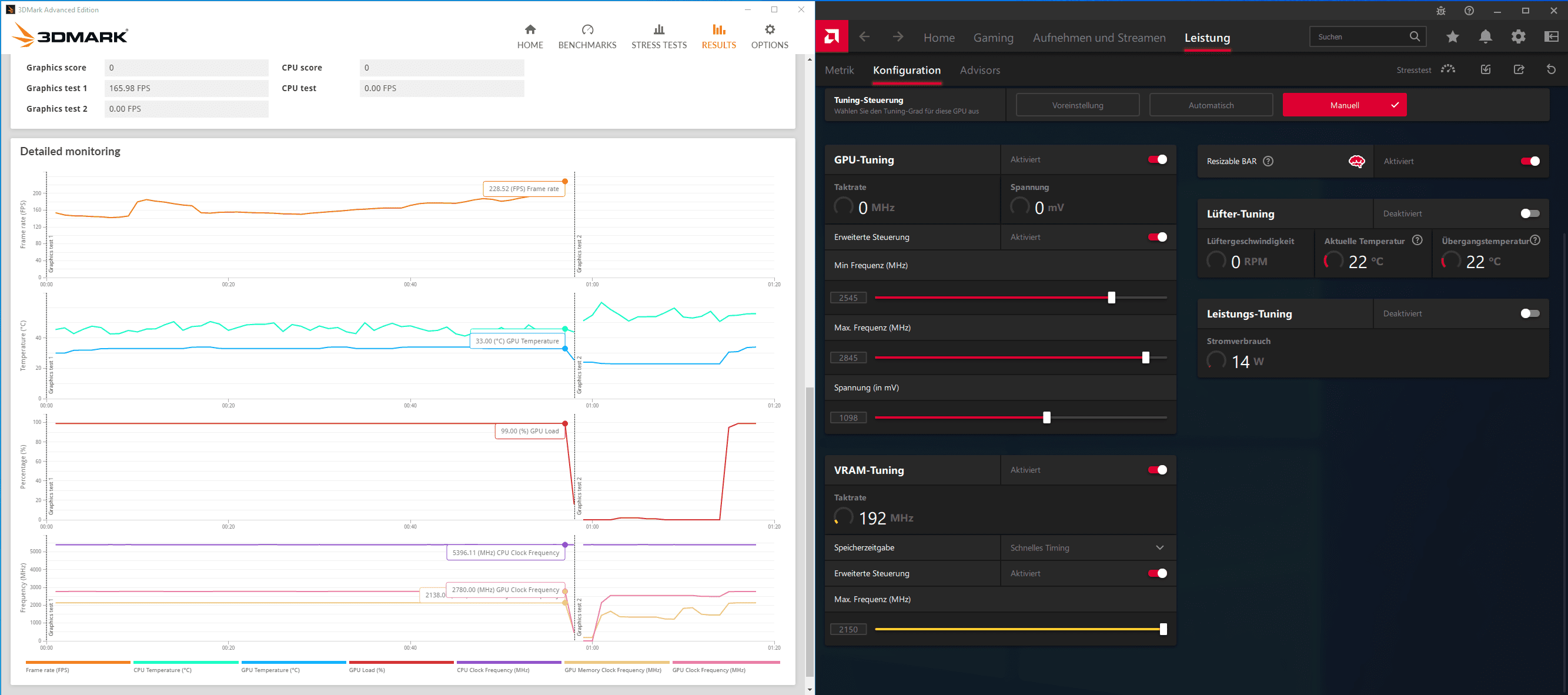Click Min Frequenz value field 2545
This screenshot has width=1568, height=695.
tap(848, 298)
